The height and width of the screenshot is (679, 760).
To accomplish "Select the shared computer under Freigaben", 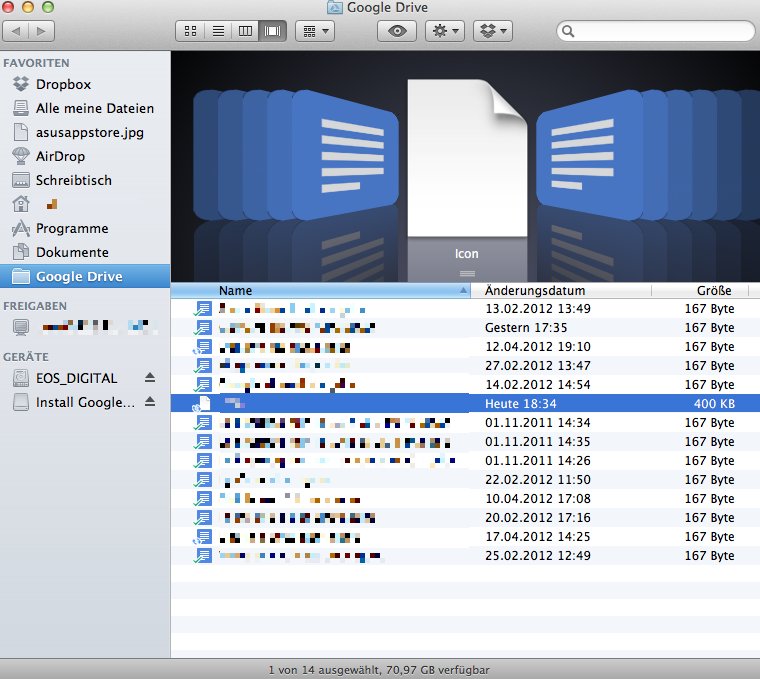I will pyautogui.click(x=85, y=327).
